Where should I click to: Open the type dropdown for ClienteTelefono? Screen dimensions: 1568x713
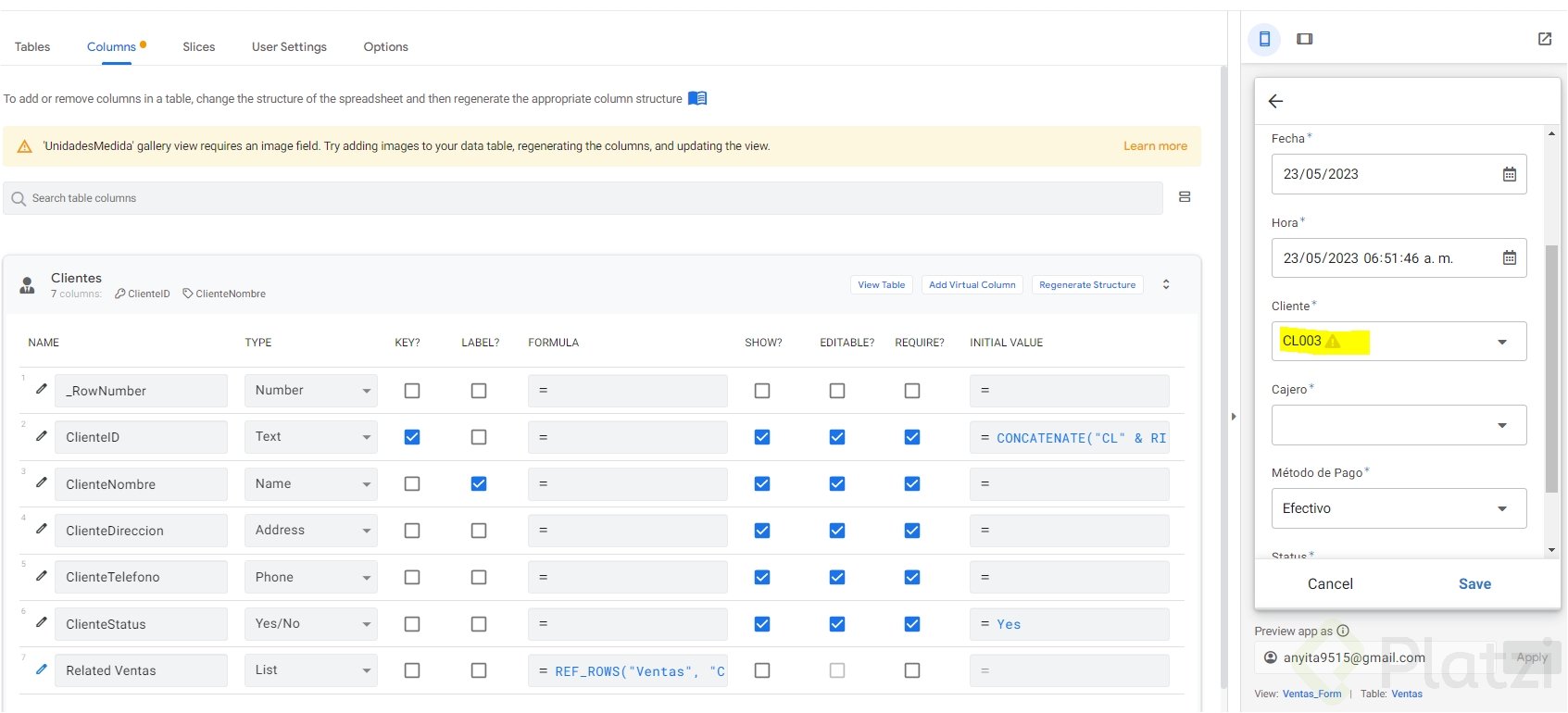pyautogui.click(x=310, y=577)
